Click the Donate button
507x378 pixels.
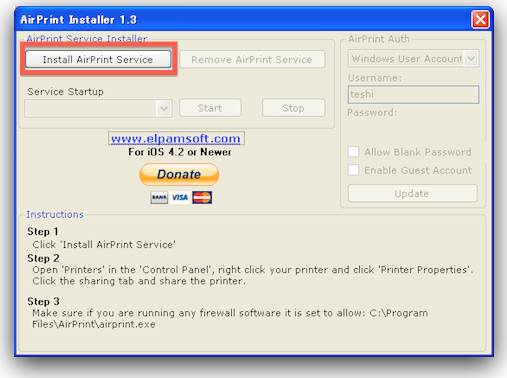coord(179,174)
